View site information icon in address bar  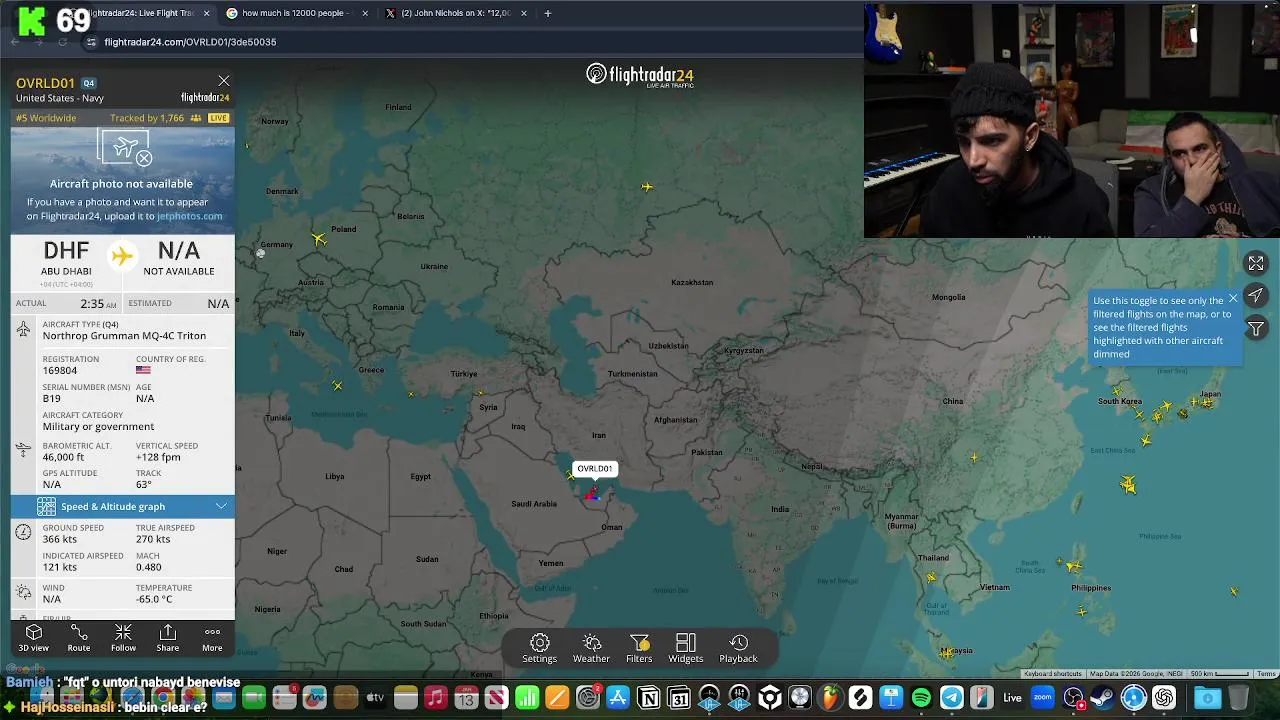click(92, 42)
